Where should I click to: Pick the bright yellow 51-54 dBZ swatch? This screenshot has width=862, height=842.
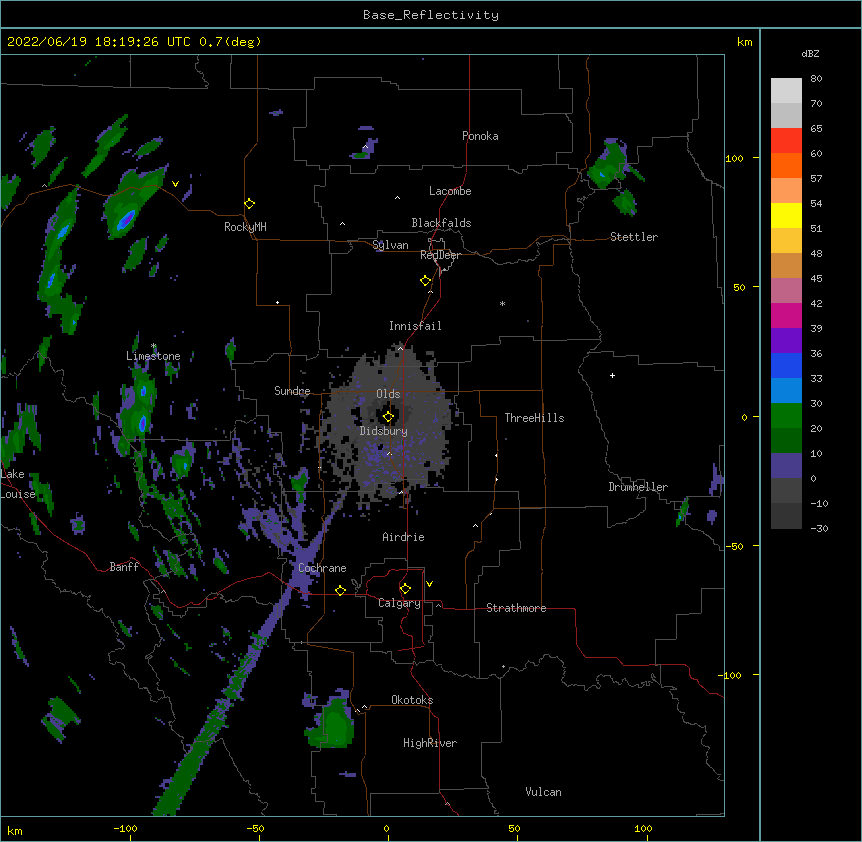tap(786, 216)
